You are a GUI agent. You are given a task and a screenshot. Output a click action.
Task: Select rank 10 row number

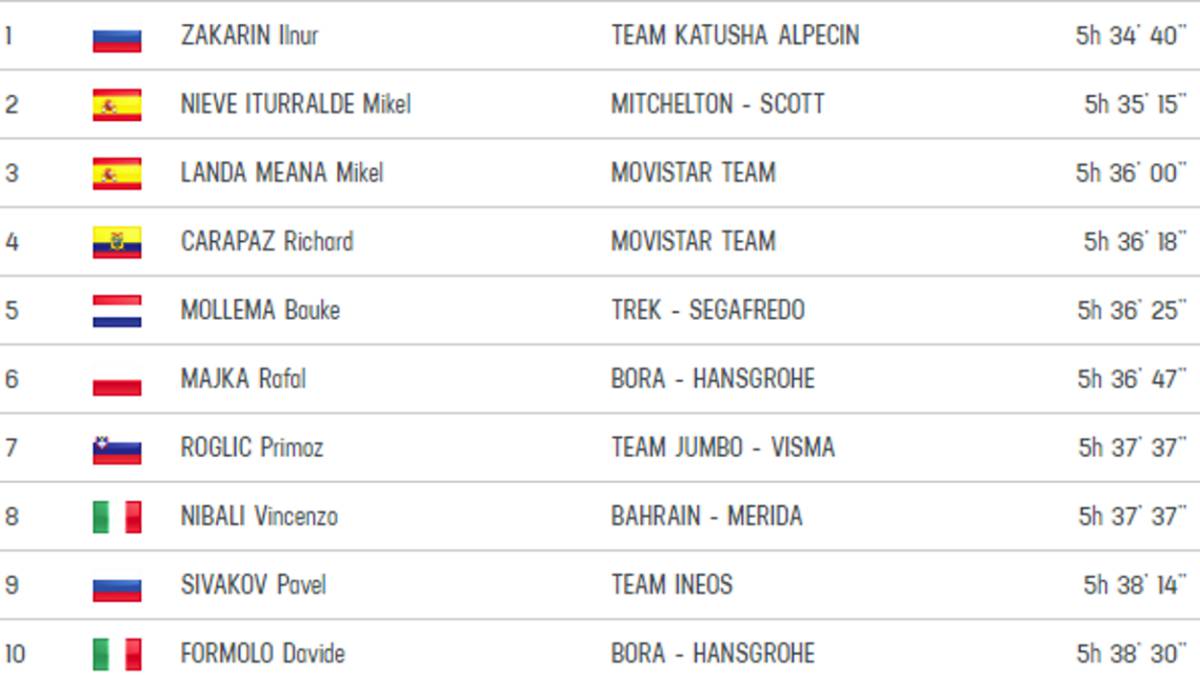14,654
